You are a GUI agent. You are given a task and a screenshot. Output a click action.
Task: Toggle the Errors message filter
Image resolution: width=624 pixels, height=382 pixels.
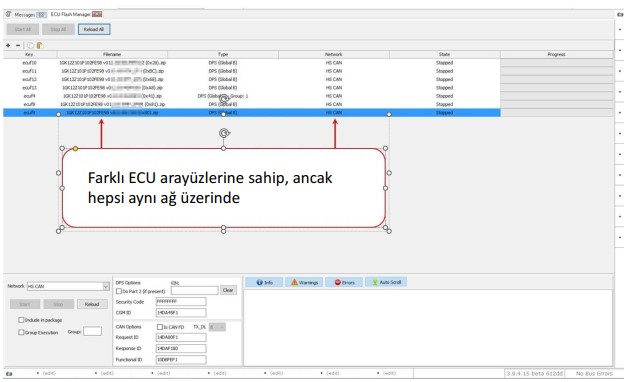click(344, 282)
